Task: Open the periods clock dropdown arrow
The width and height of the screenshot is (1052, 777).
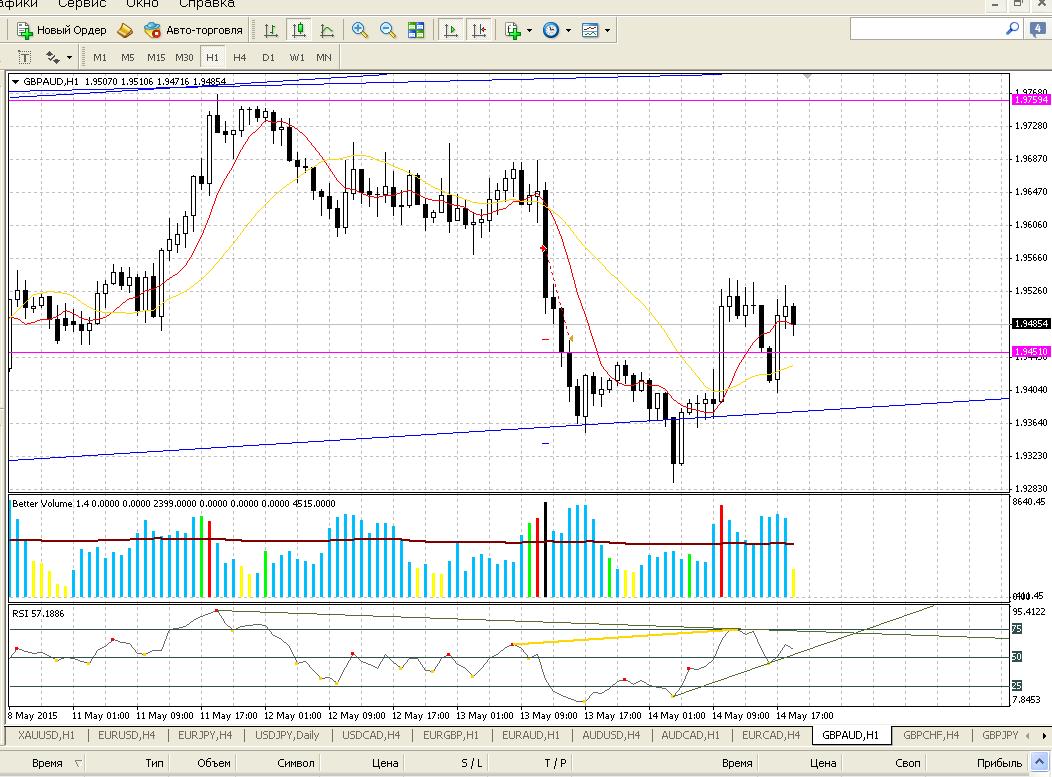Action: pyautogui.click(x=568, y=30)
